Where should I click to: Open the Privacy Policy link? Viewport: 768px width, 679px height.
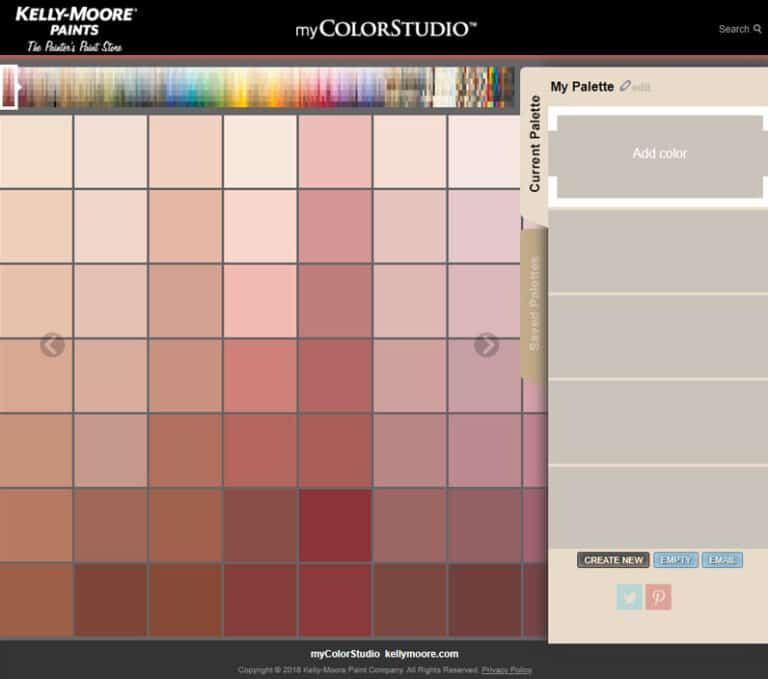tap(506, 670)
